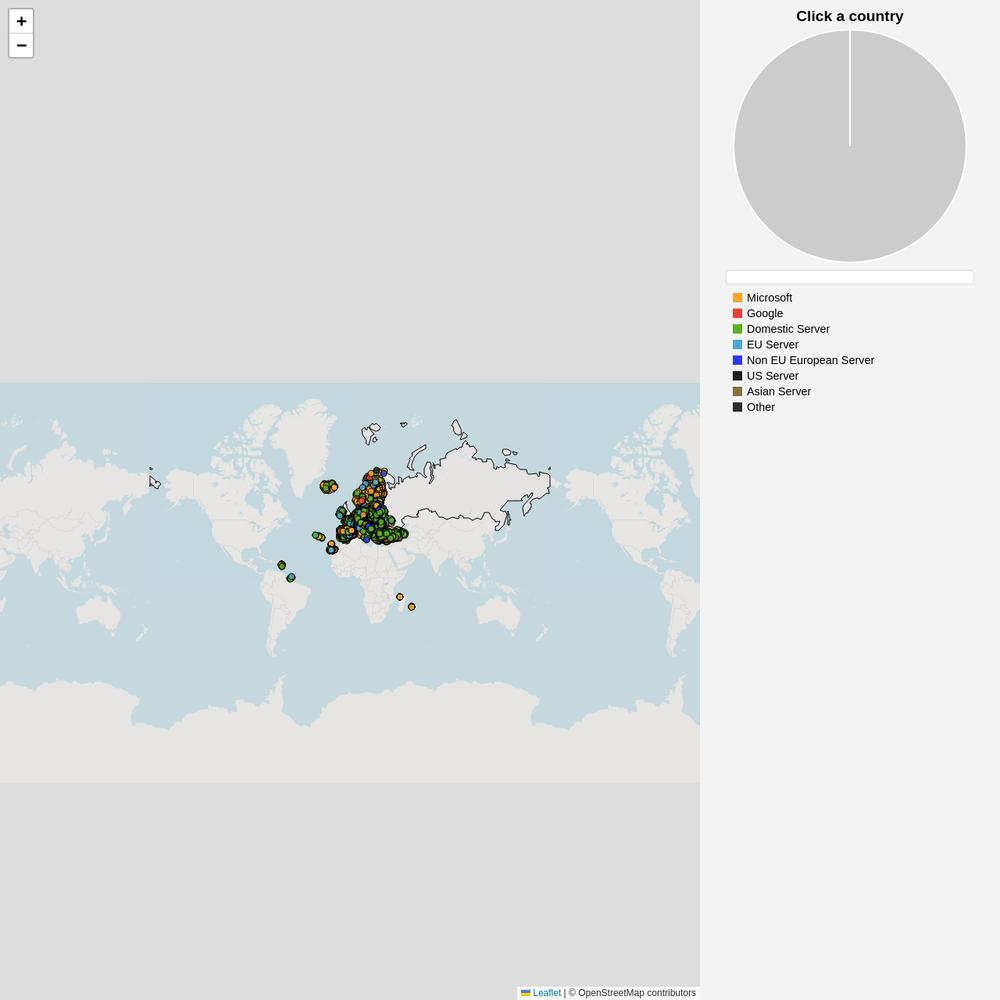The width and height of the screenshot is (1000, 1000).
Task: Click the Non EU European Server blue swatch
Action: (737, 360)
